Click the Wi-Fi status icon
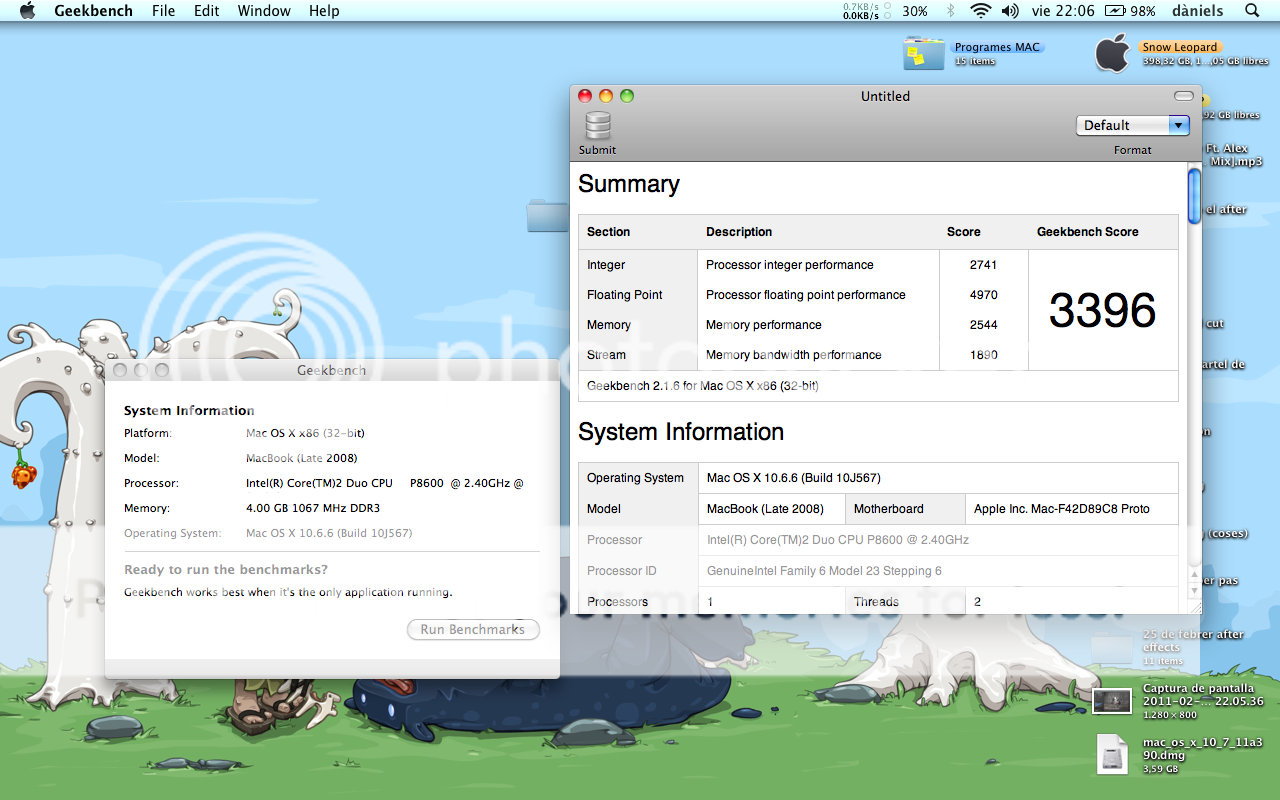1280x800 pixels. [980, 11]
